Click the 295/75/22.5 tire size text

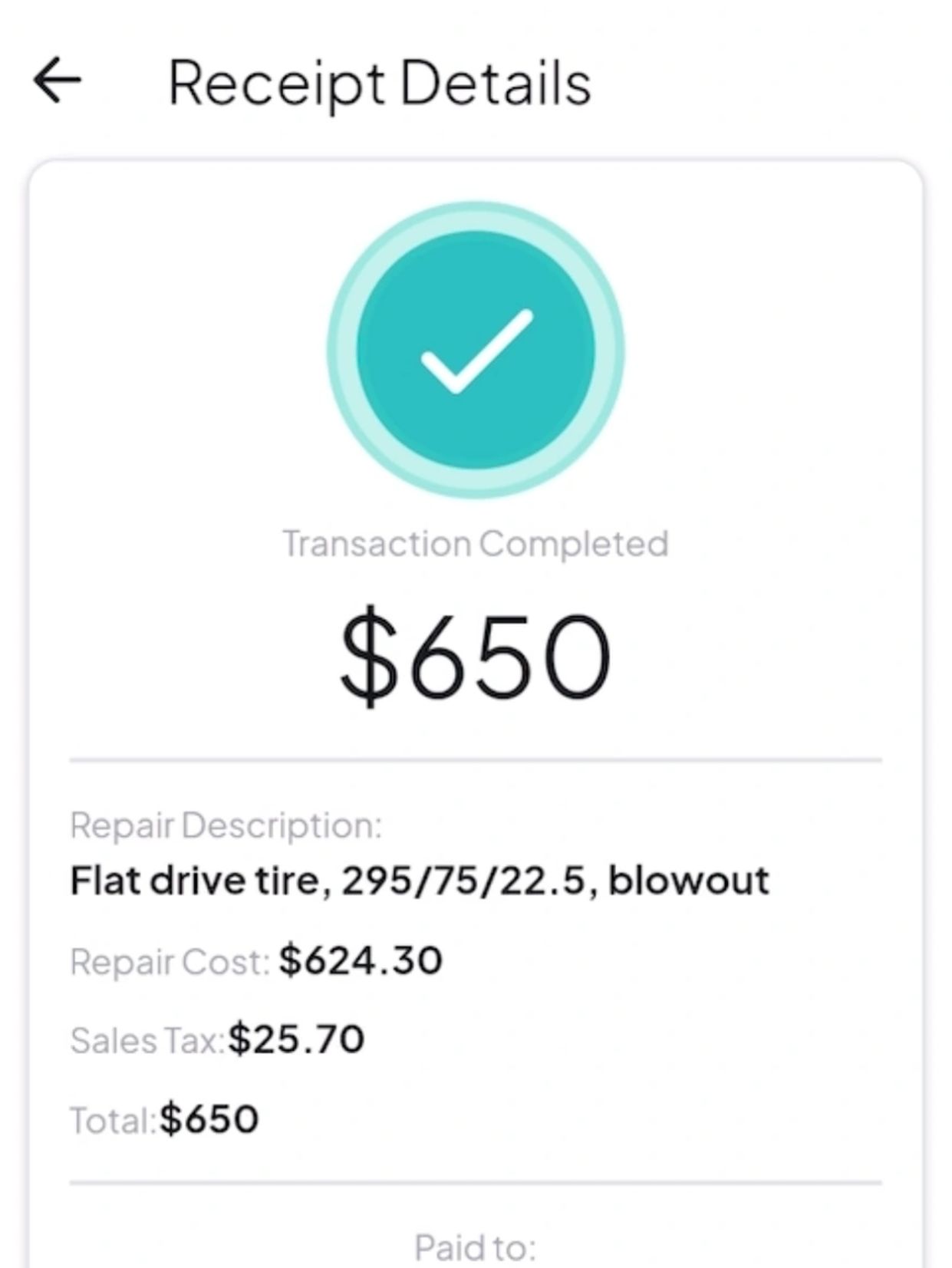tap(464, 881)
